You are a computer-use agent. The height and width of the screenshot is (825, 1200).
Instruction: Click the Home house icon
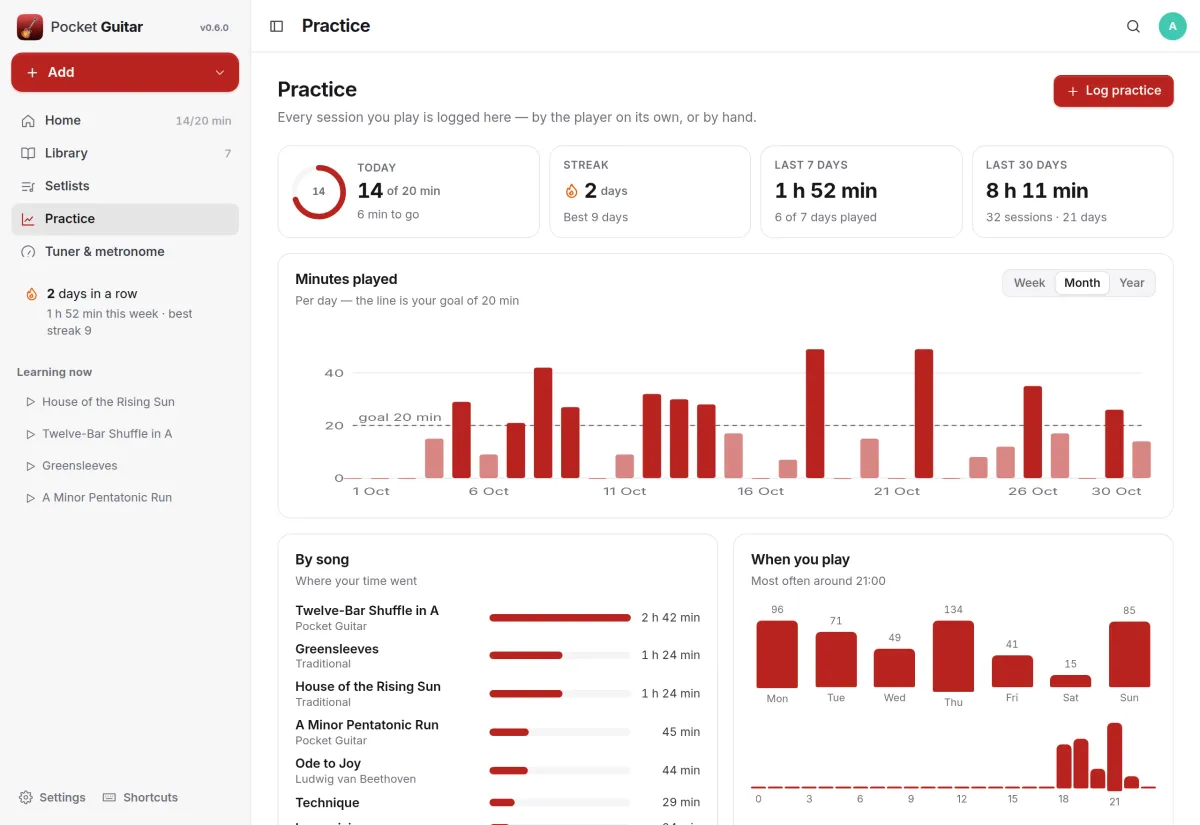(28, 120)
